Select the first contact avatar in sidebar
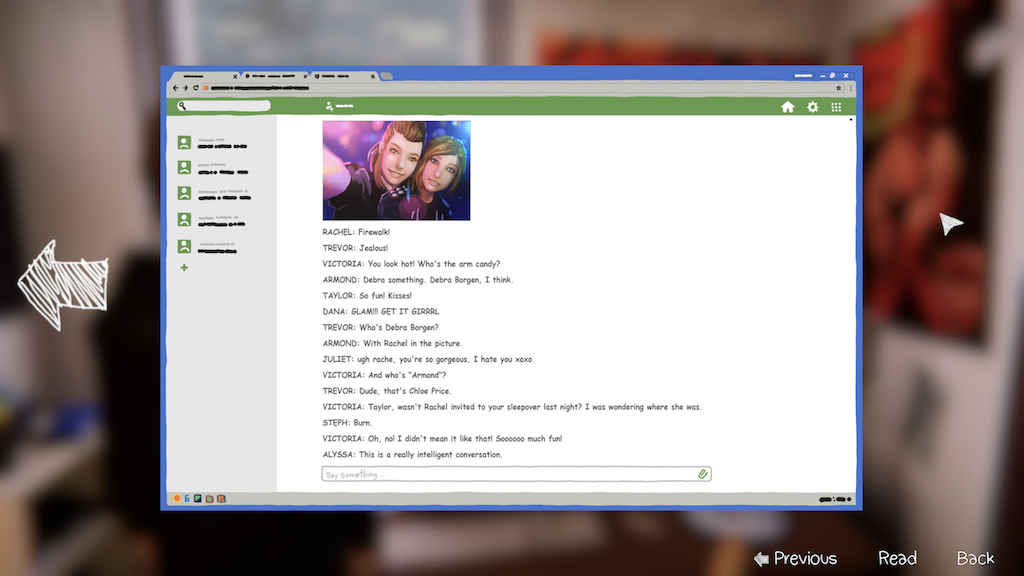Image resolution: width=1024 pixels, height=576 pixels. click(x=184, y=143)
